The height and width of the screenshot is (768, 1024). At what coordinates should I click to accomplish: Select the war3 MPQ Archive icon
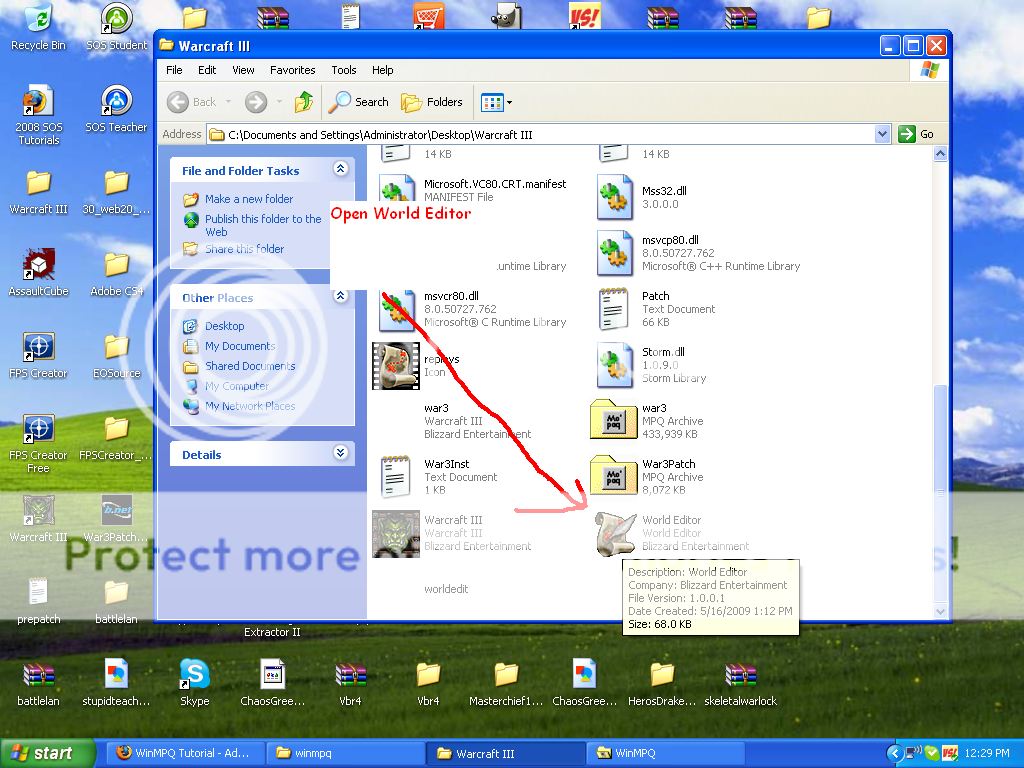pos(613,419)
